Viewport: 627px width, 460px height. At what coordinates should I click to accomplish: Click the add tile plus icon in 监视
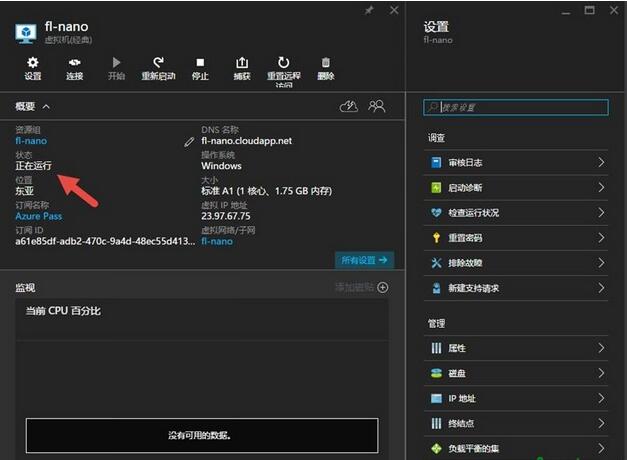[x=383, y=288]
